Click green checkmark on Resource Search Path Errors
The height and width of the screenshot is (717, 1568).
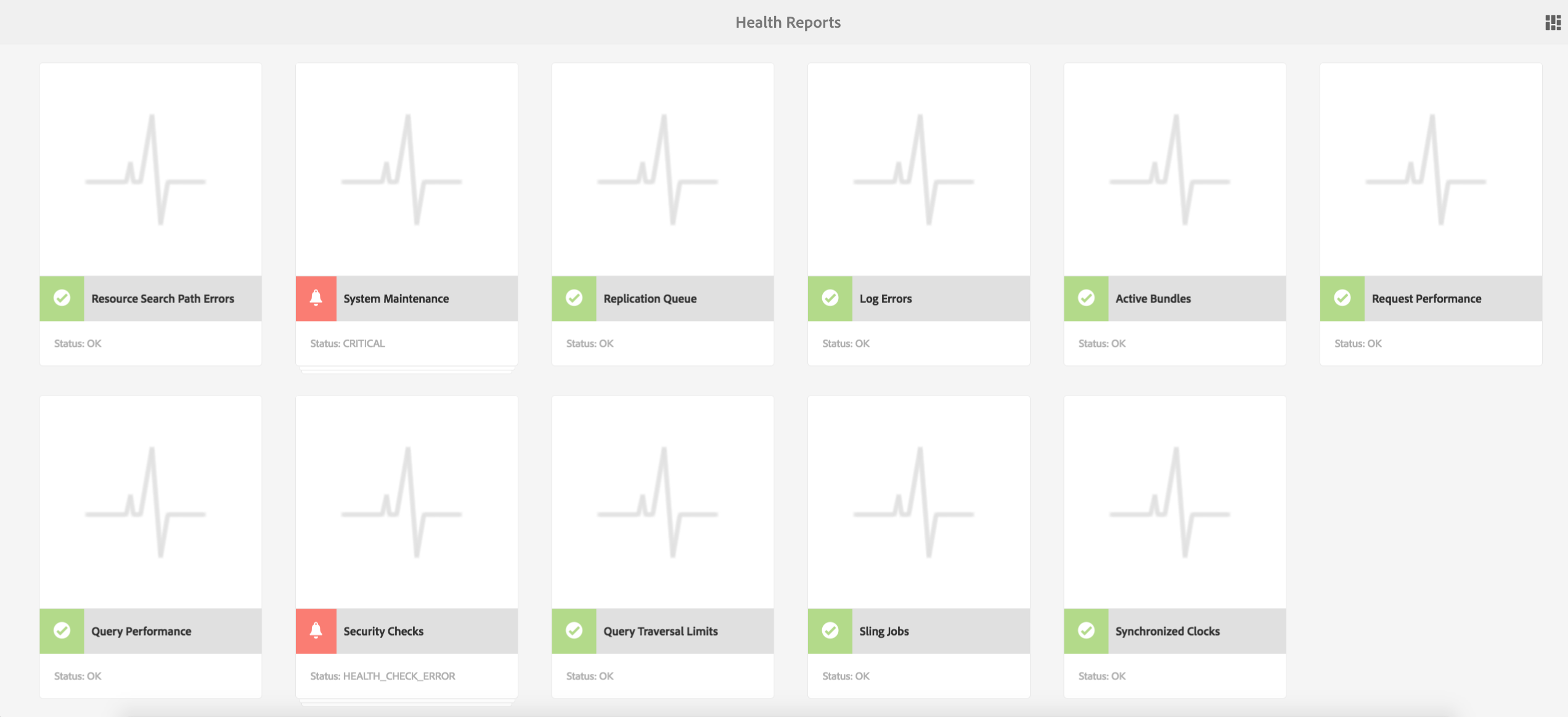[x=62, y=298]
